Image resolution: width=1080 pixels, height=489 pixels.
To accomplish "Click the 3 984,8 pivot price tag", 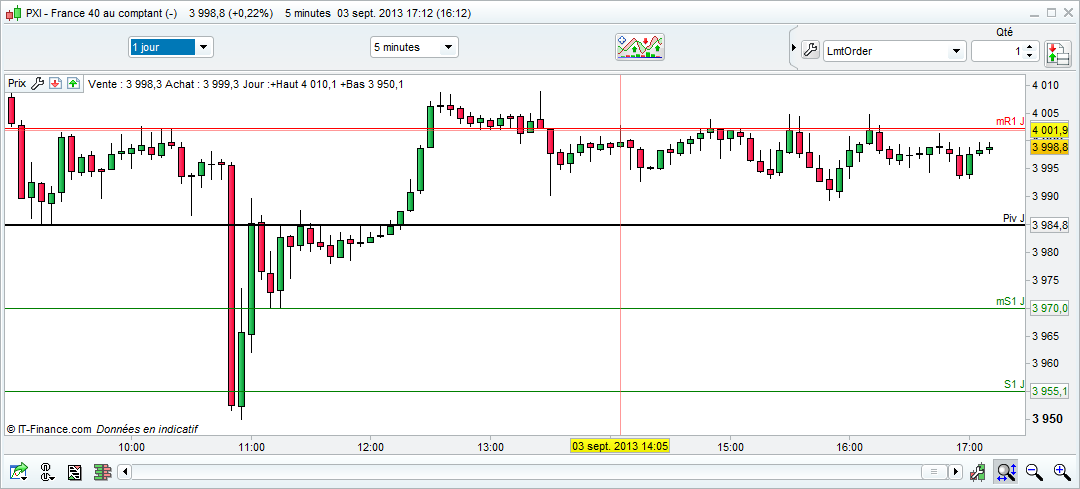I will 1049,225.
